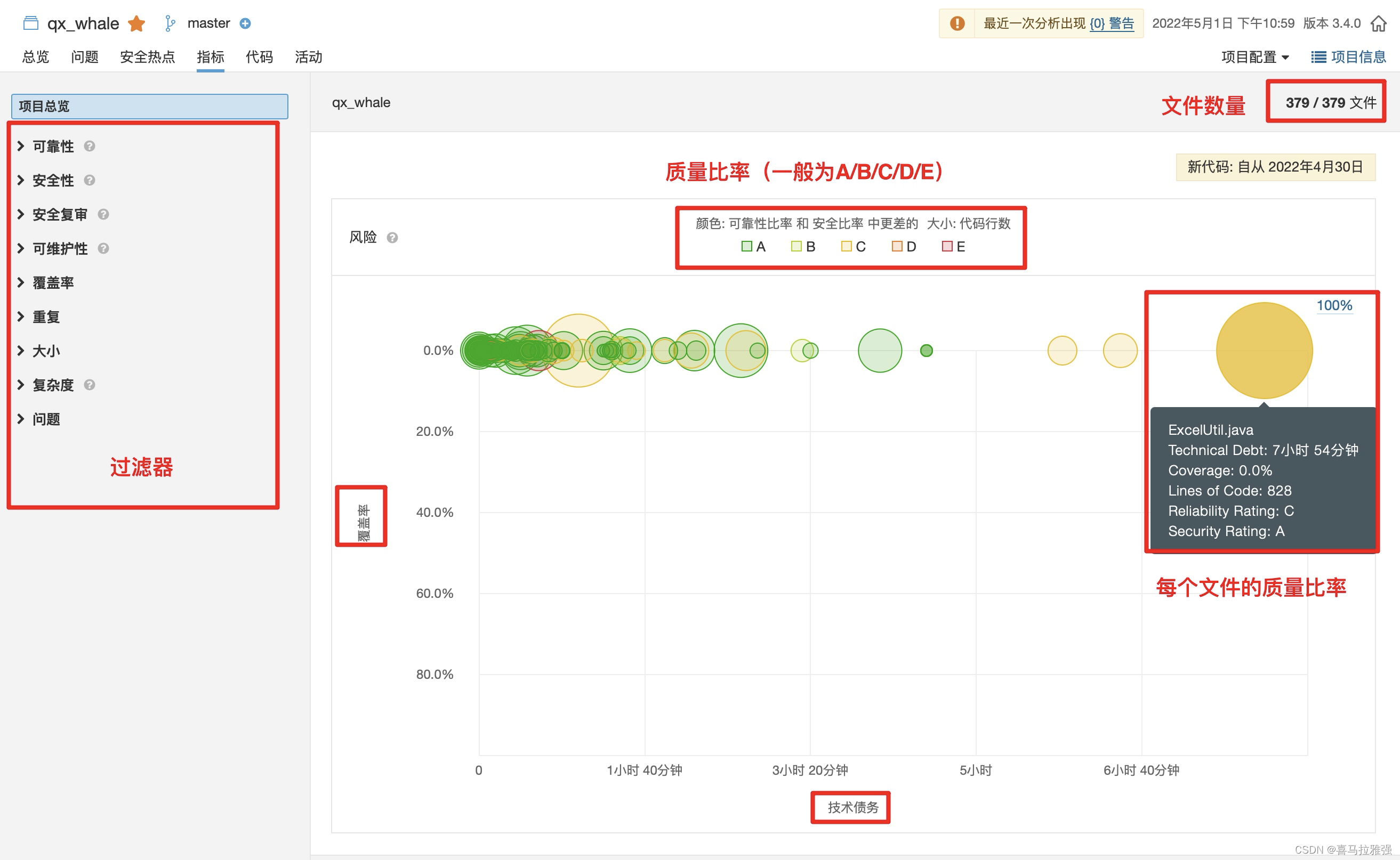Viewport: 1400px width, 860px height.
Task: Click the master branch icon
Action: [x=170, y=23]
